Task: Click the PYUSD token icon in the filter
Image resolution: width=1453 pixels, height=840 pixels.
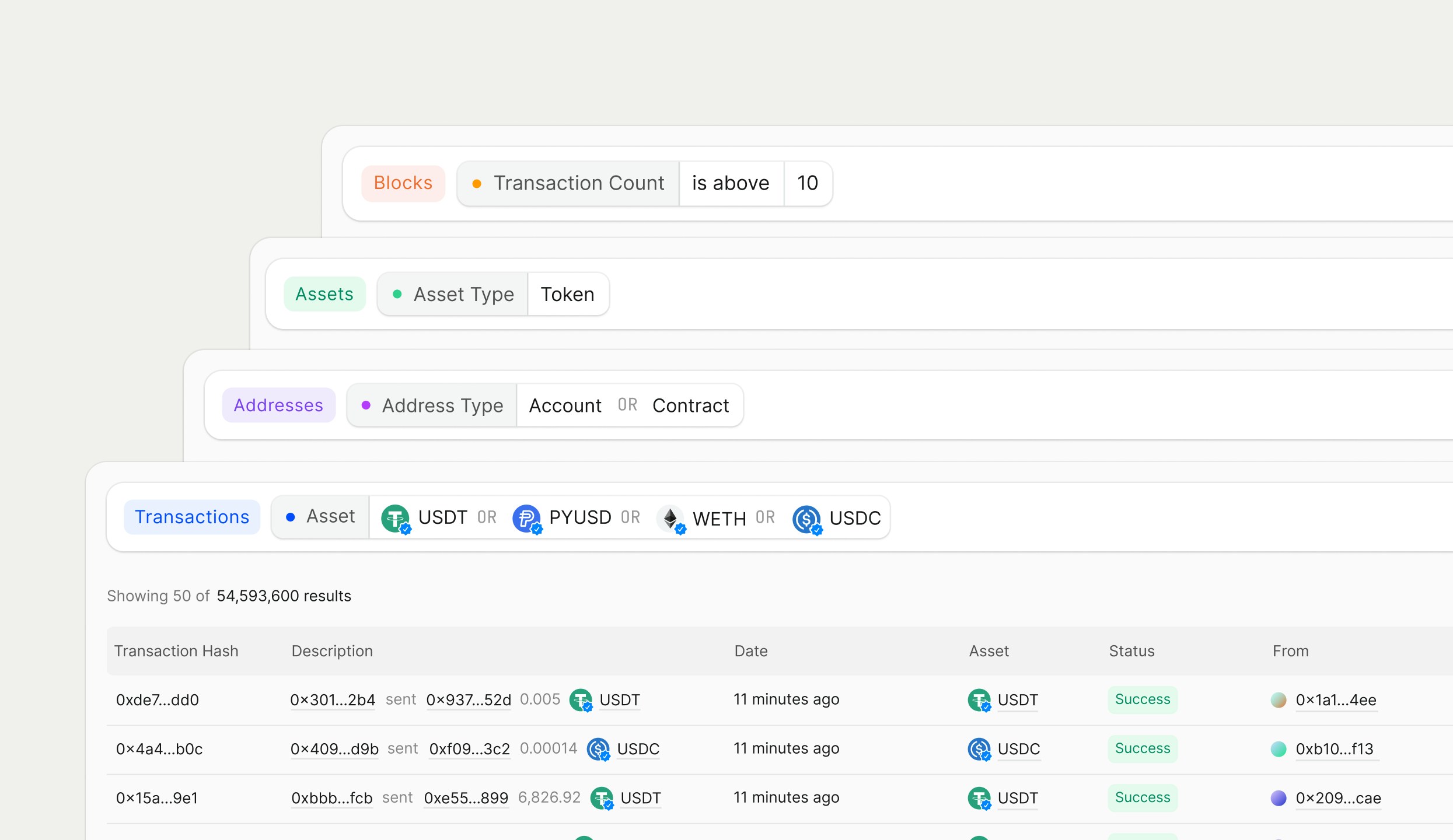Action: 526,518
